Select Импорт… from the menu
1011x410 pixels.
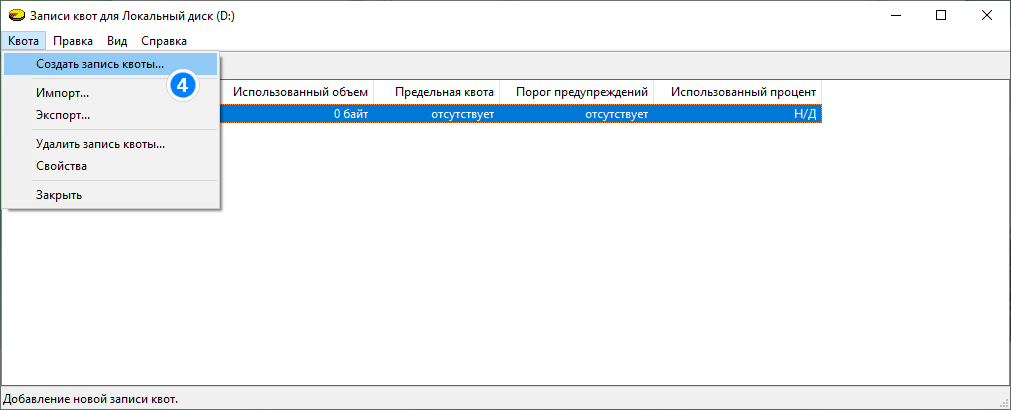click(x=110, y=93)
